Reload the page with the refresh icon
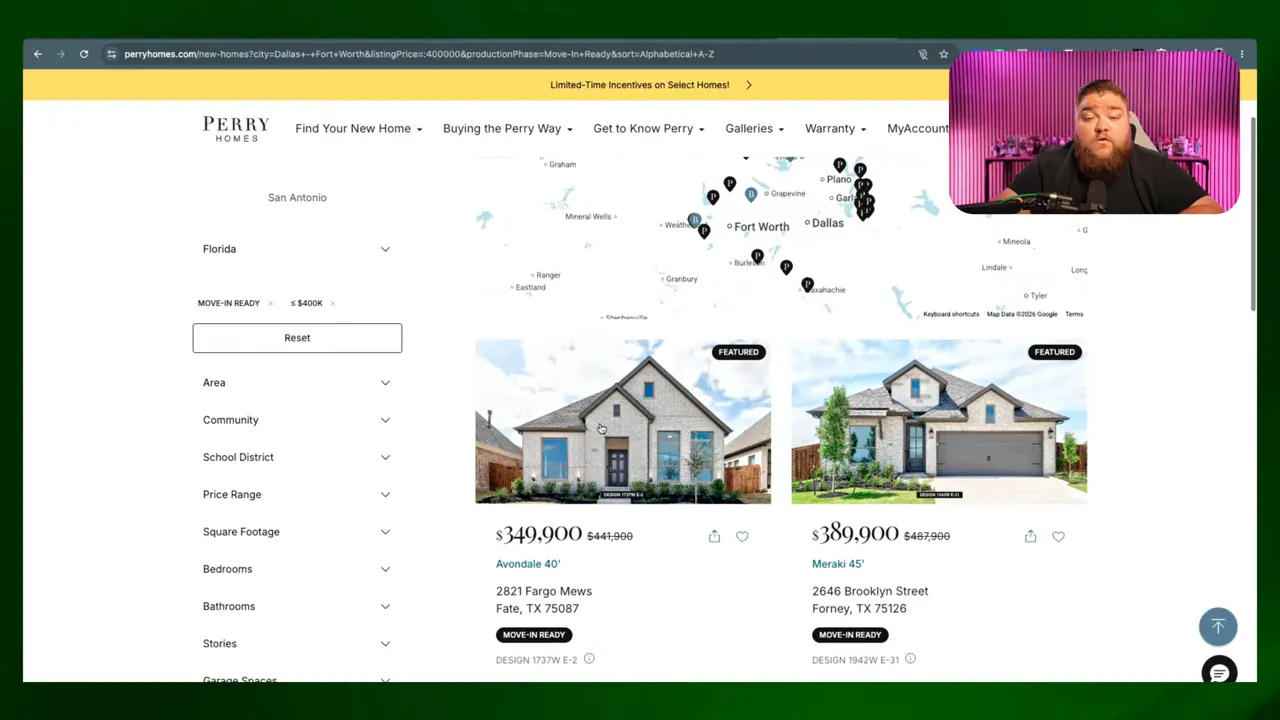This screenshot has height=720, width=1280. (84, 54)
